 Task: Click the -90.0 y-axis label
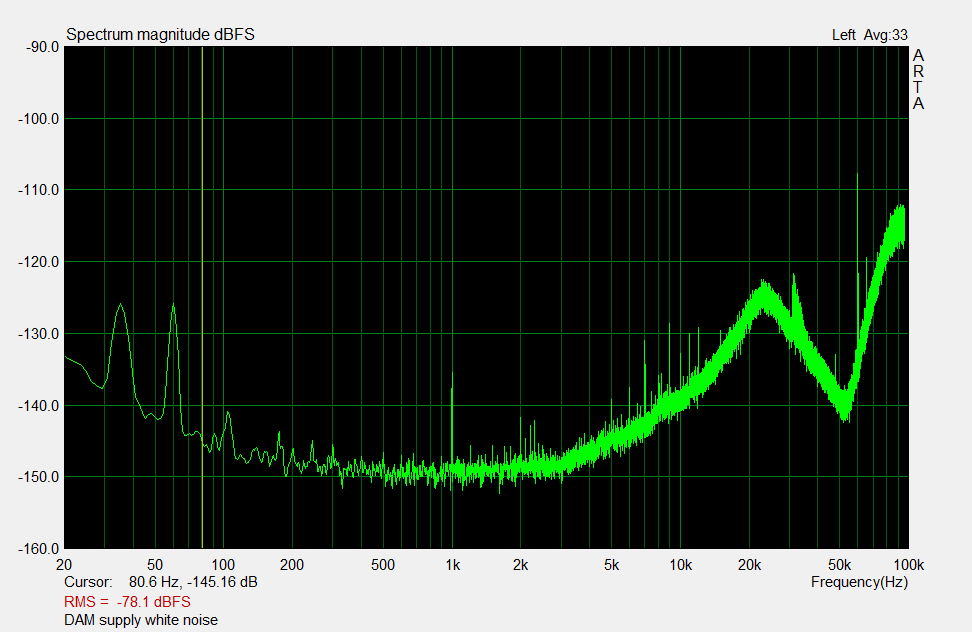tap(42, 47)
